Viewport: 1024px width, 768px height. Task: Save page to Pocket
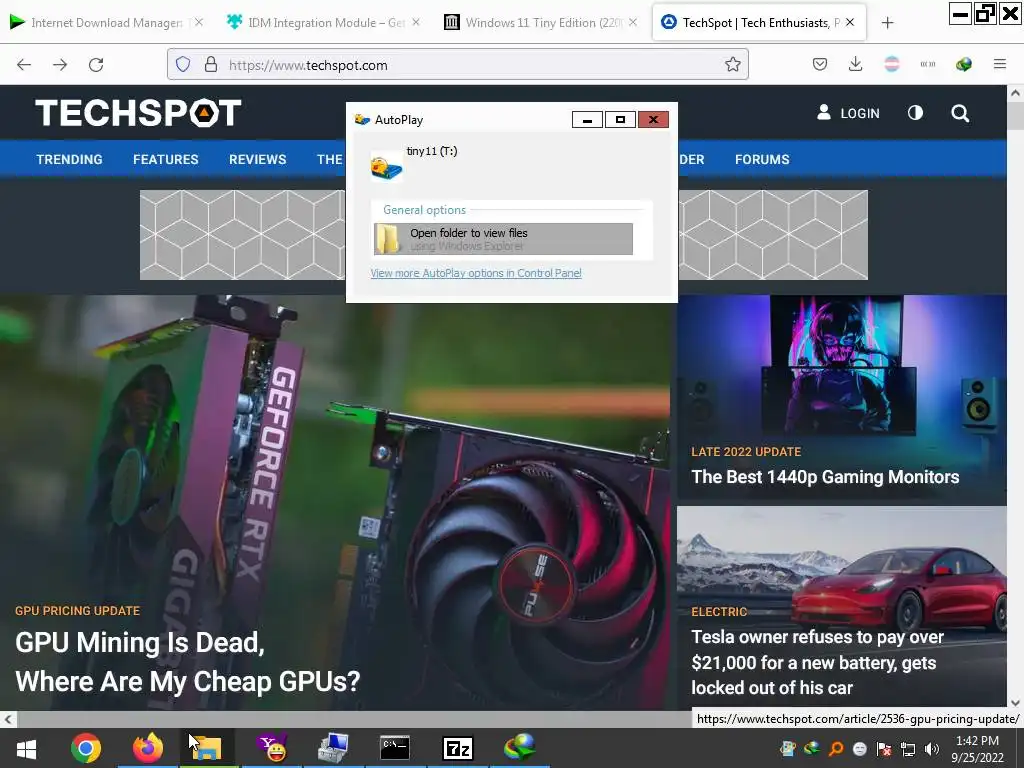pyautogui.click(x=820, y=64)
